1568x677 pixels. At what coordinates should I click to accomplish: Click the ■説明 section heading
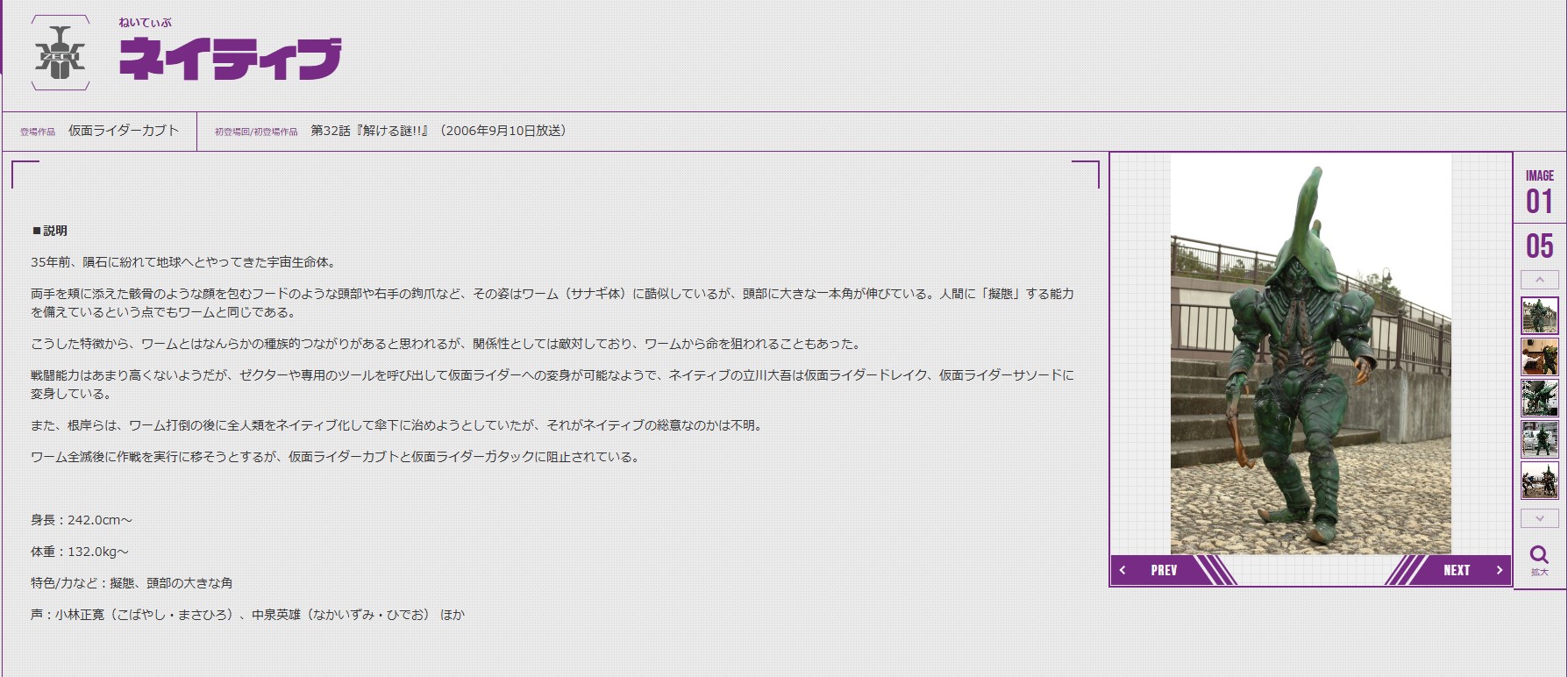[50, 231]
